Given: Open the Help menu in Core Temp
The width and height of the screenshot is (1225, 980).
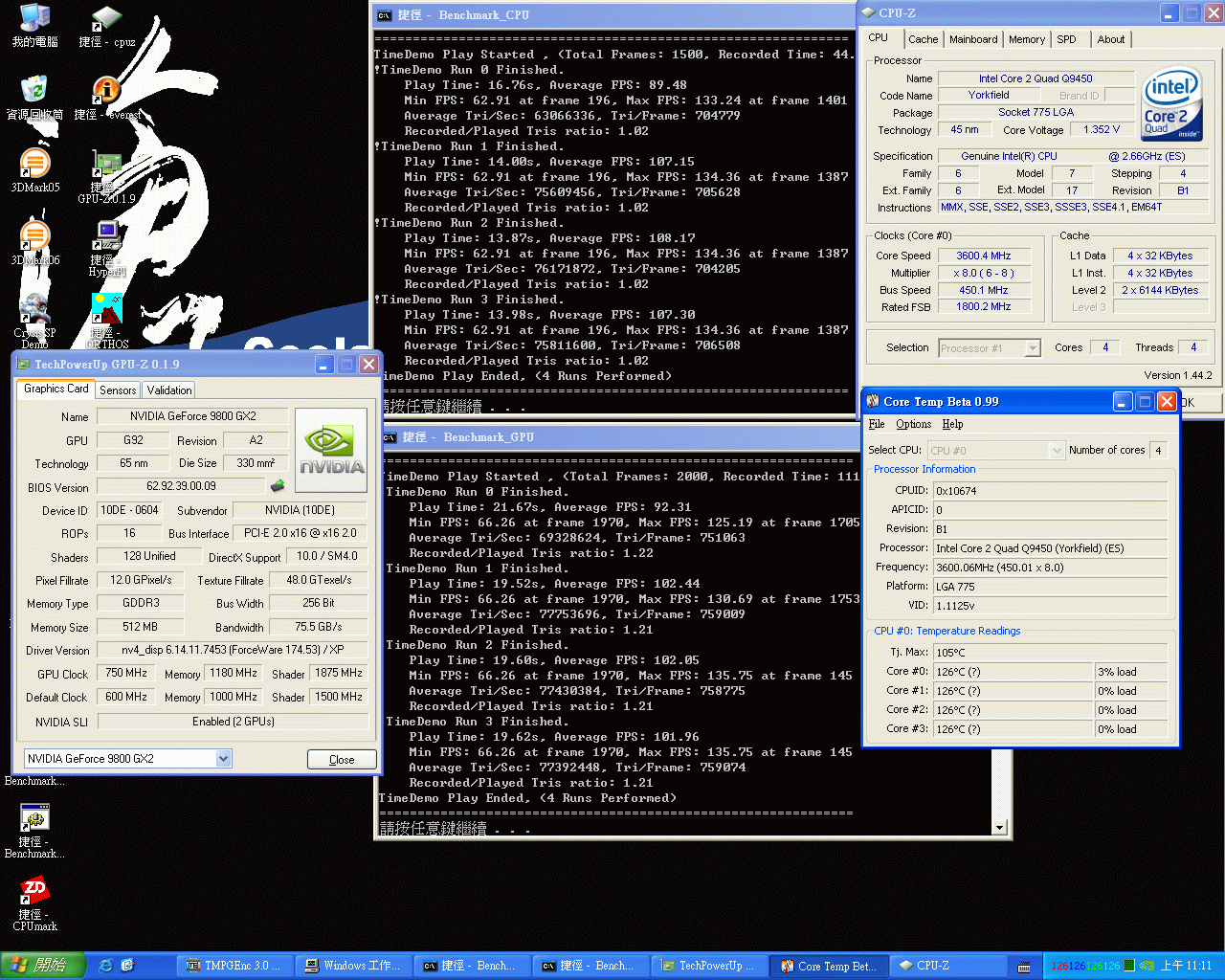Looking at the screenshot, I should pyautogui.click(x=952, y=424).
